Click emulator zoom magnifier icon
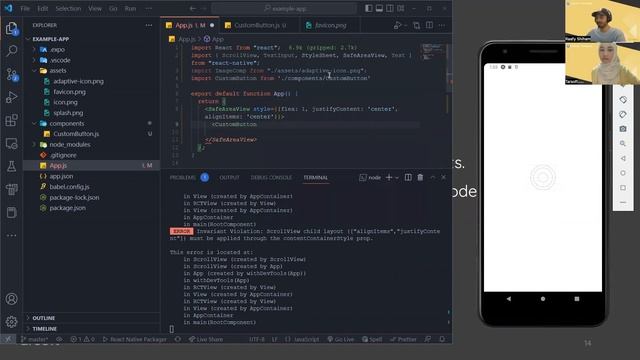Image resolution: width=640 pixels, height=360 pixels. tap(623, 144)
